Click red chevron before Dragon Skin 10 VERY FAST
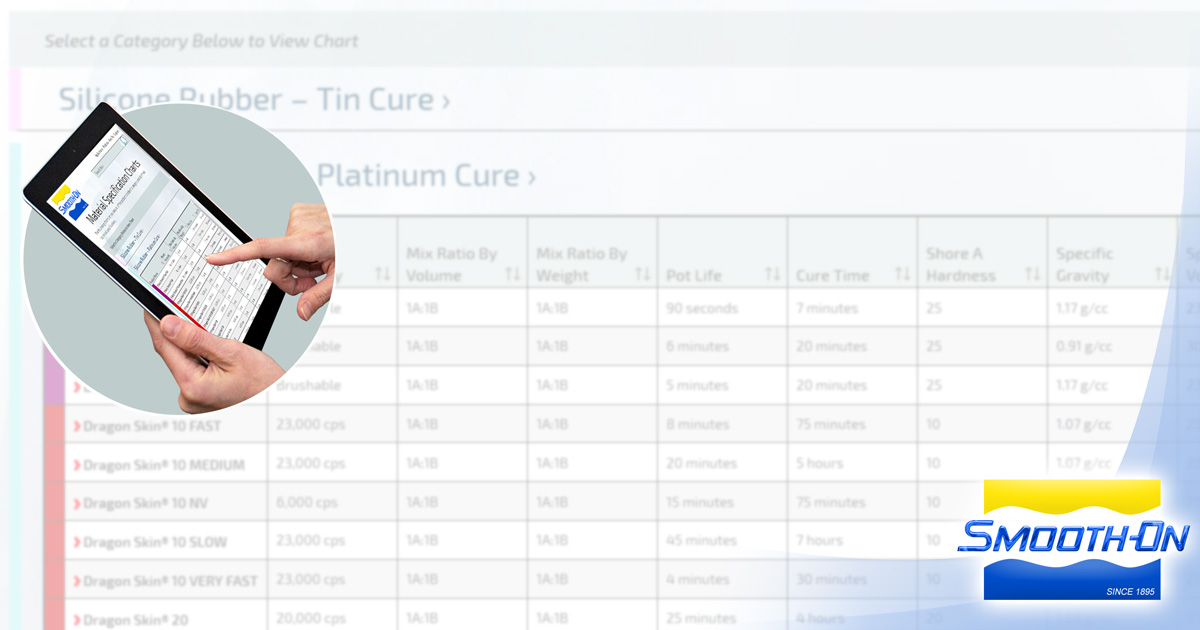Viewport: 1200px width, 630px height. click(x=77, y=582)
